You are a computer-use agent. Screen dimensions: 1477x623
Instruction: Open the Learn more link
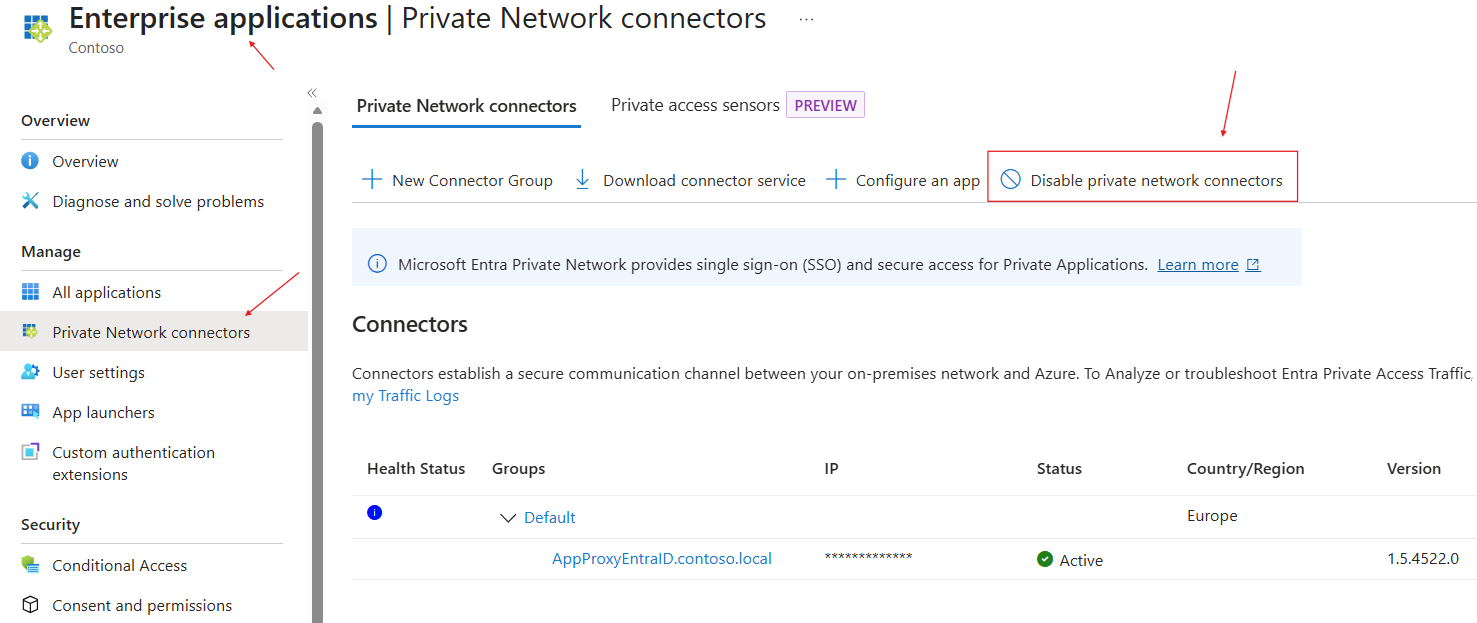tap(1198, 265)
